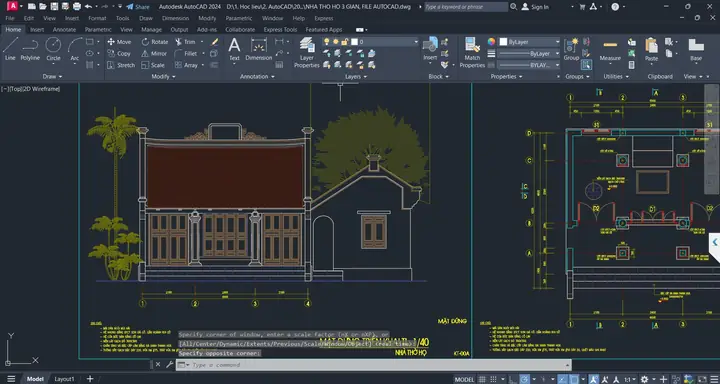Click the Open folder icon in quick access toolbar
The image size is (720, 384).
click(x=43, y=6)
